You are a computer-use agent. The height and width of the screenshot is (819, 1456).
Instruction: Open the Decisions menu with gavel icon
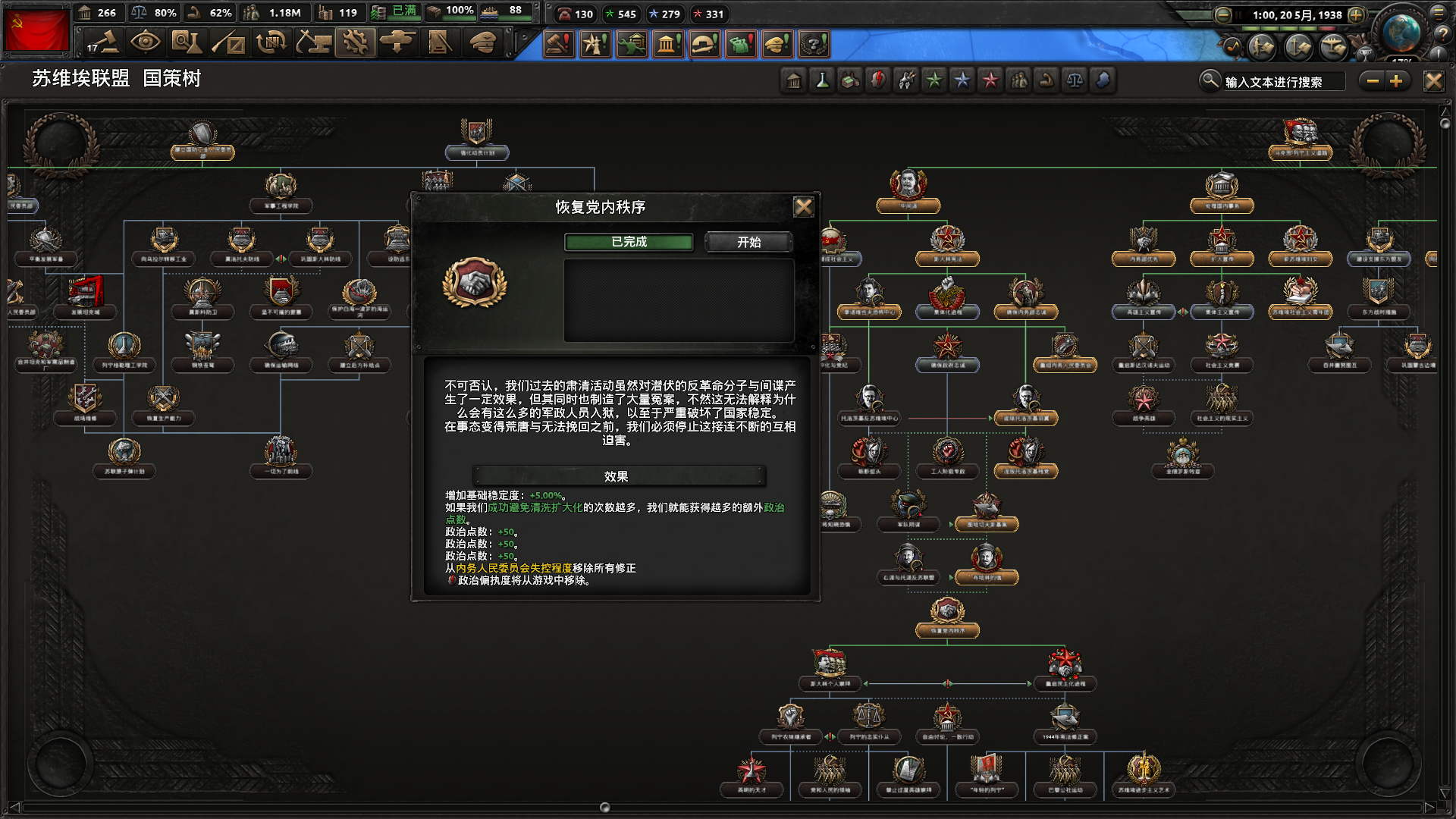(103, 42)
